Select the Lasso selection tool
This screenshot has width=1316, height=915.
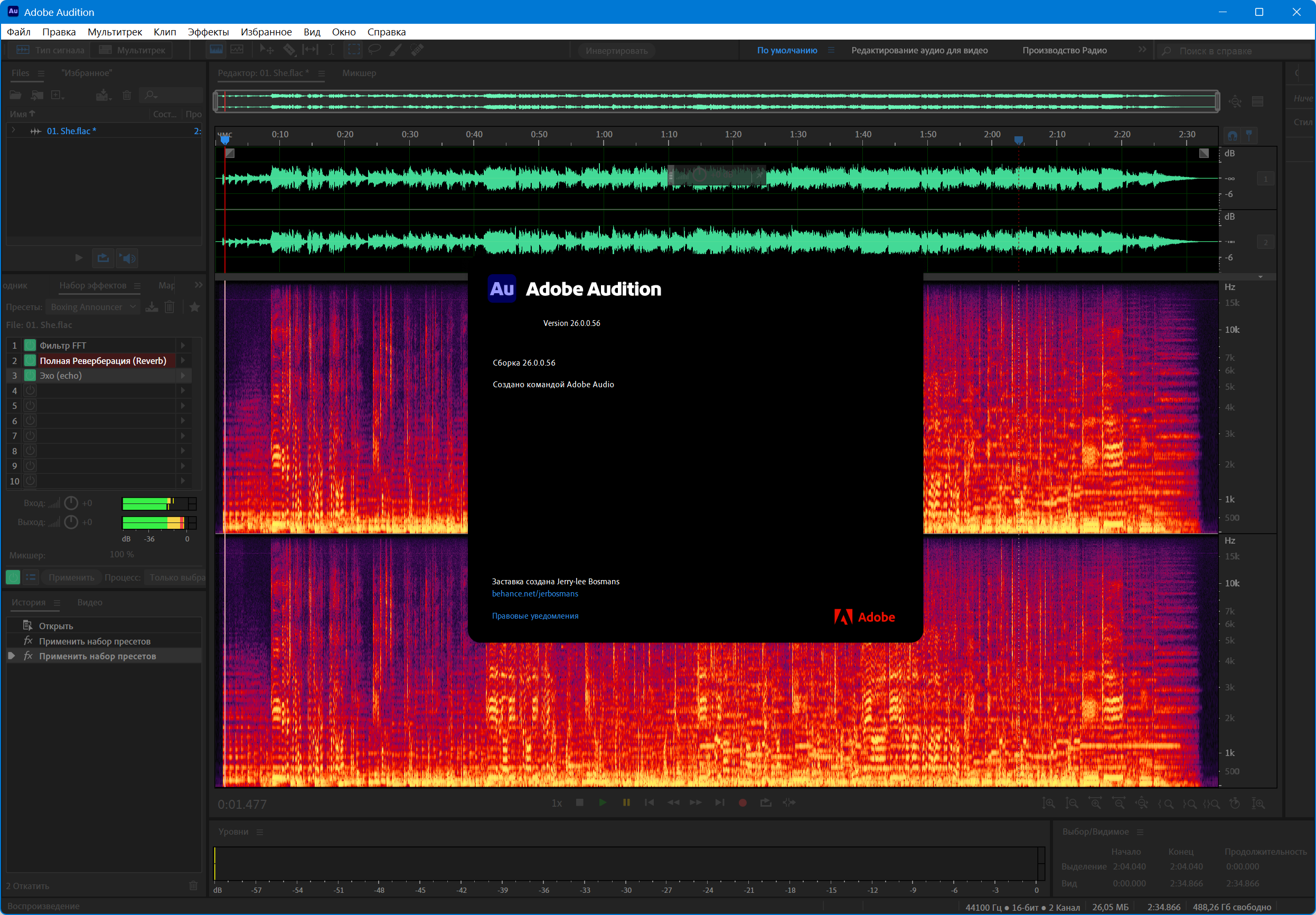coord(375,50)
